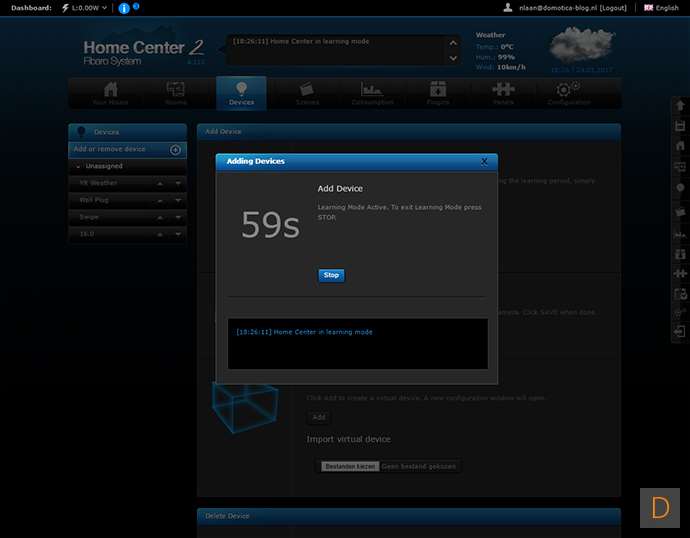Click scenes clapper icon in right sidebar

680,212
